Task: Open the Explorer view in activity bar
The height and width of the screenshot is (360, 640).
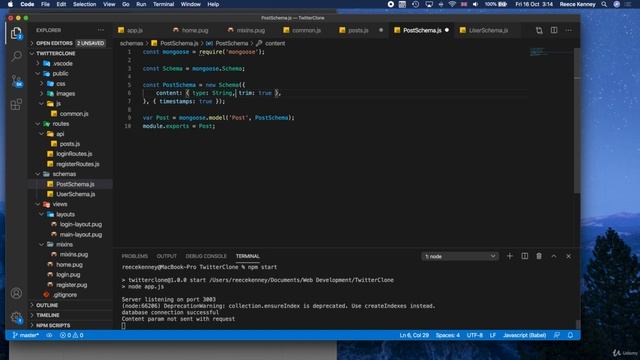Action: point(16,33)
